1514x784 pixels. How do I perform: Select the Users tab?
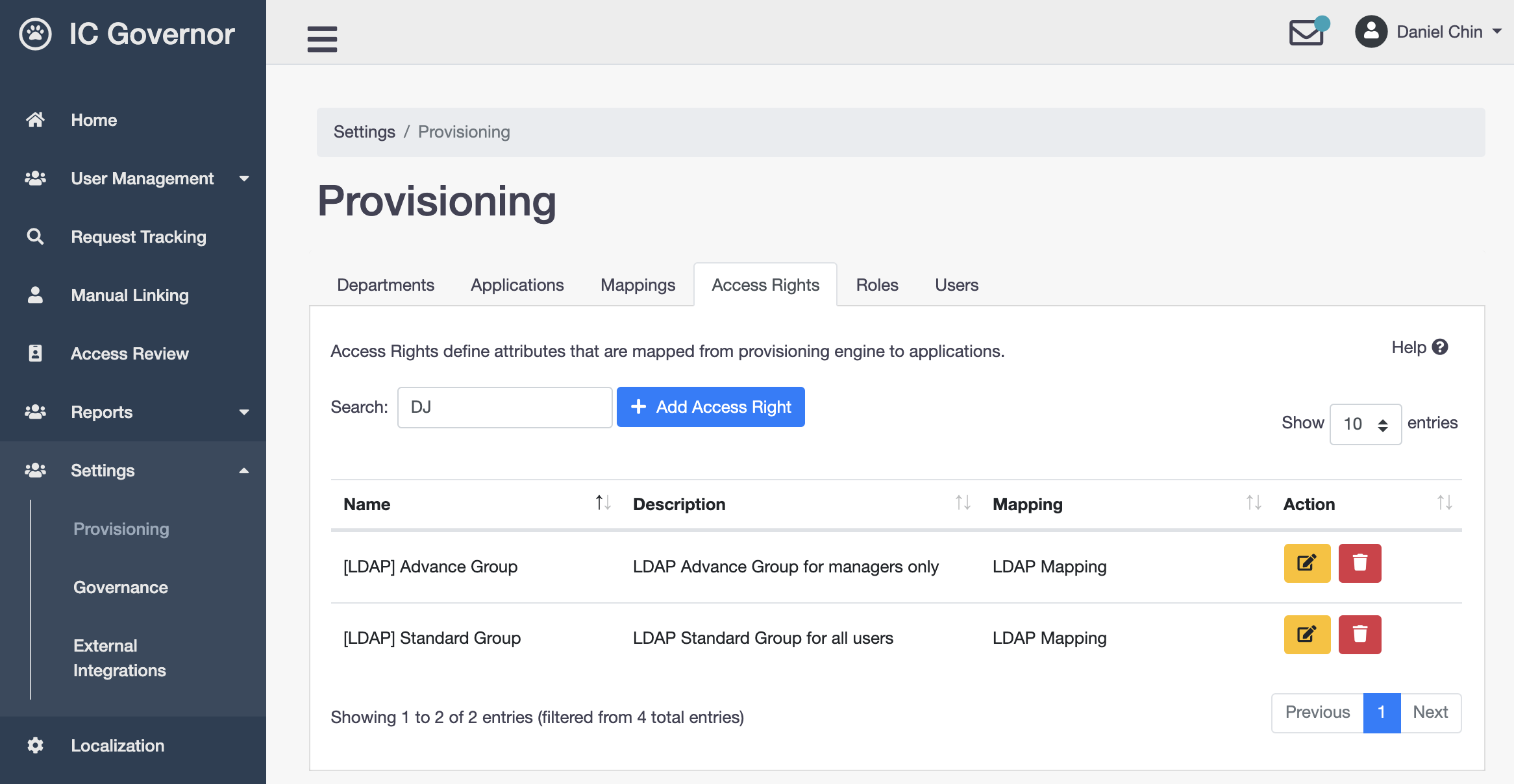[955, 285]
